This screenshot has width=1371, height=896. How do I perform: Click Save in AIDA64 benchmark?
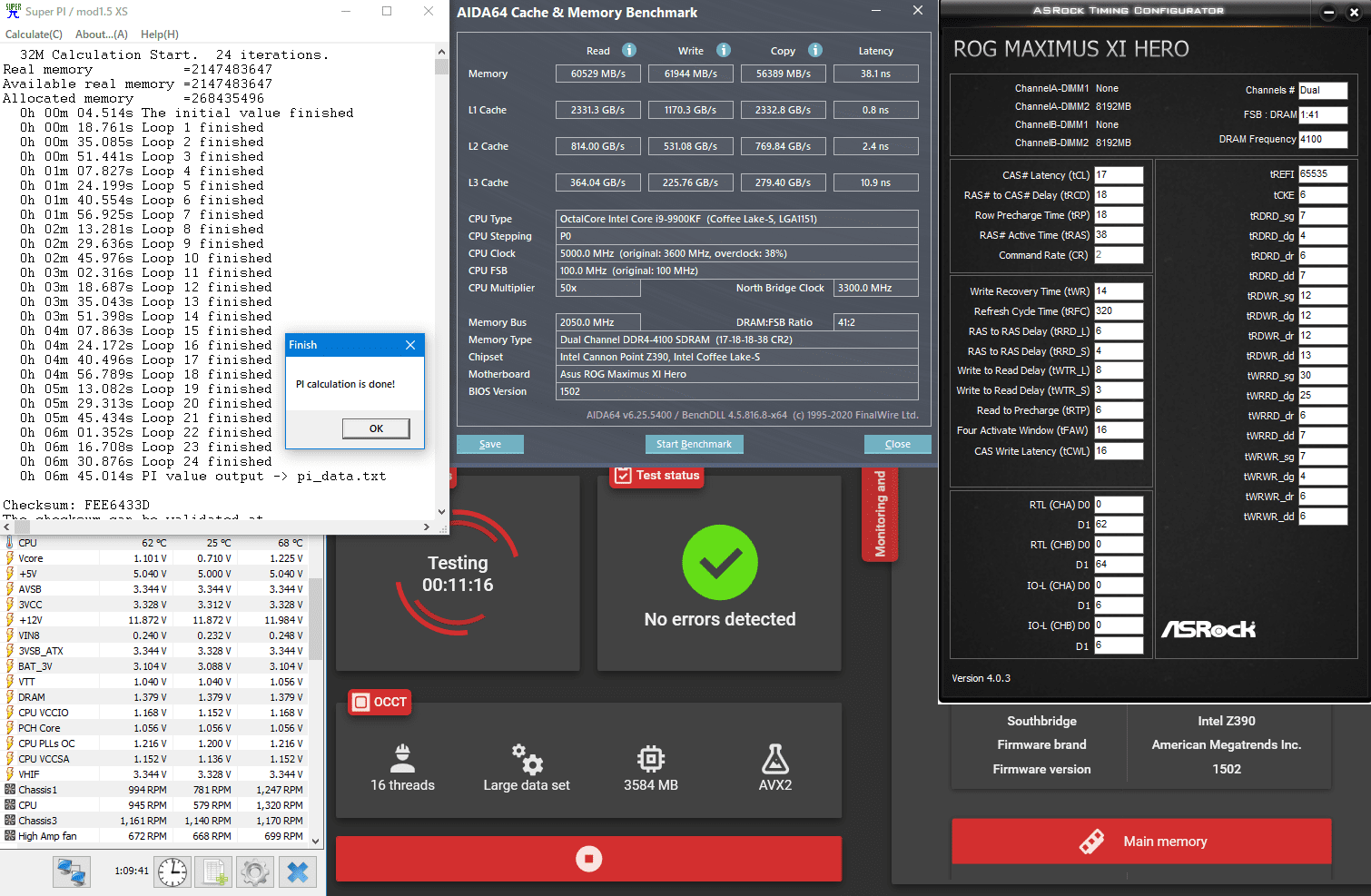pos(490,444)
